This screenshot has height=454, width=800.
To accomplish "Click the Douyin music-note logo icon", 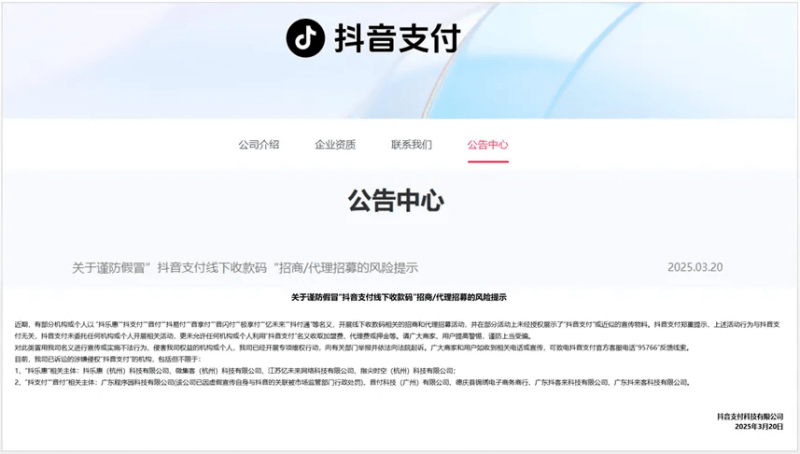I will (305, 38).
